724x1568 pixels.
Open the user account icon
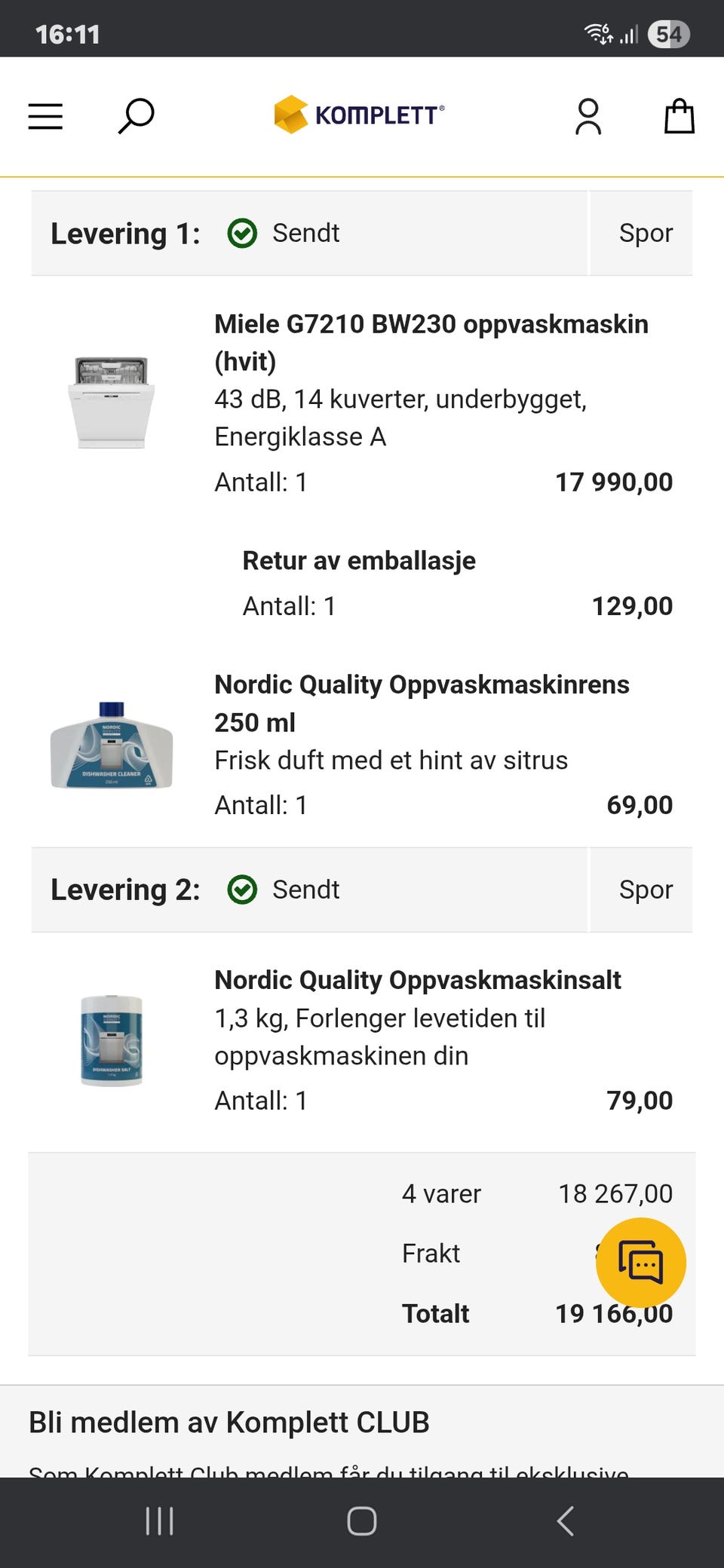click(x=588, y=117)
